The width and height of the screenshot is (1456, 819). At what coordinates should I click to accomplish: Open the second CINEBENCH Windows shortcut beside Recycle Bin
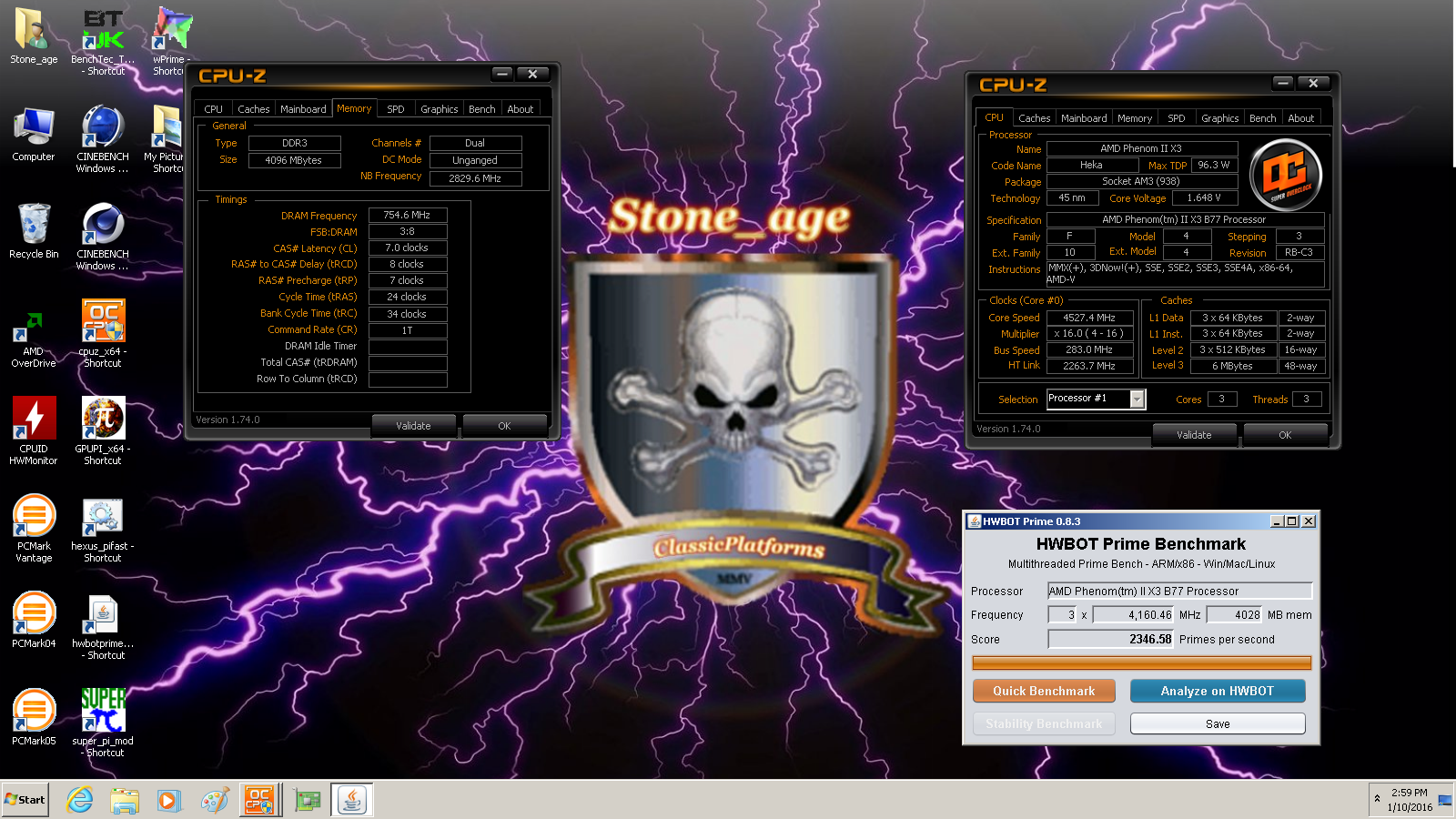[103, 236]
